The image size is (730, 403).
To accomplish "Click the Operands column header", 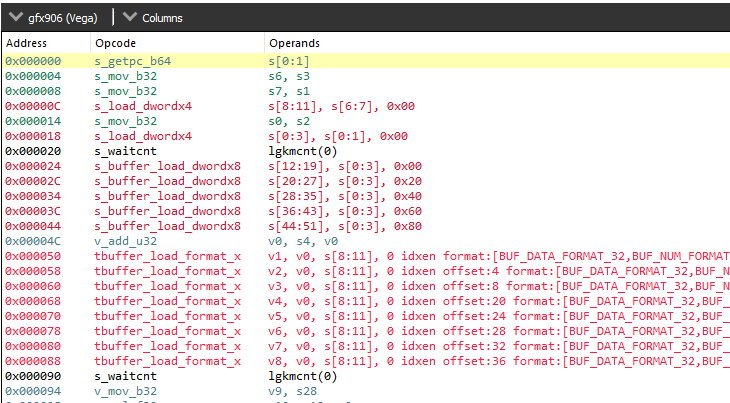I will pos(294,44).
